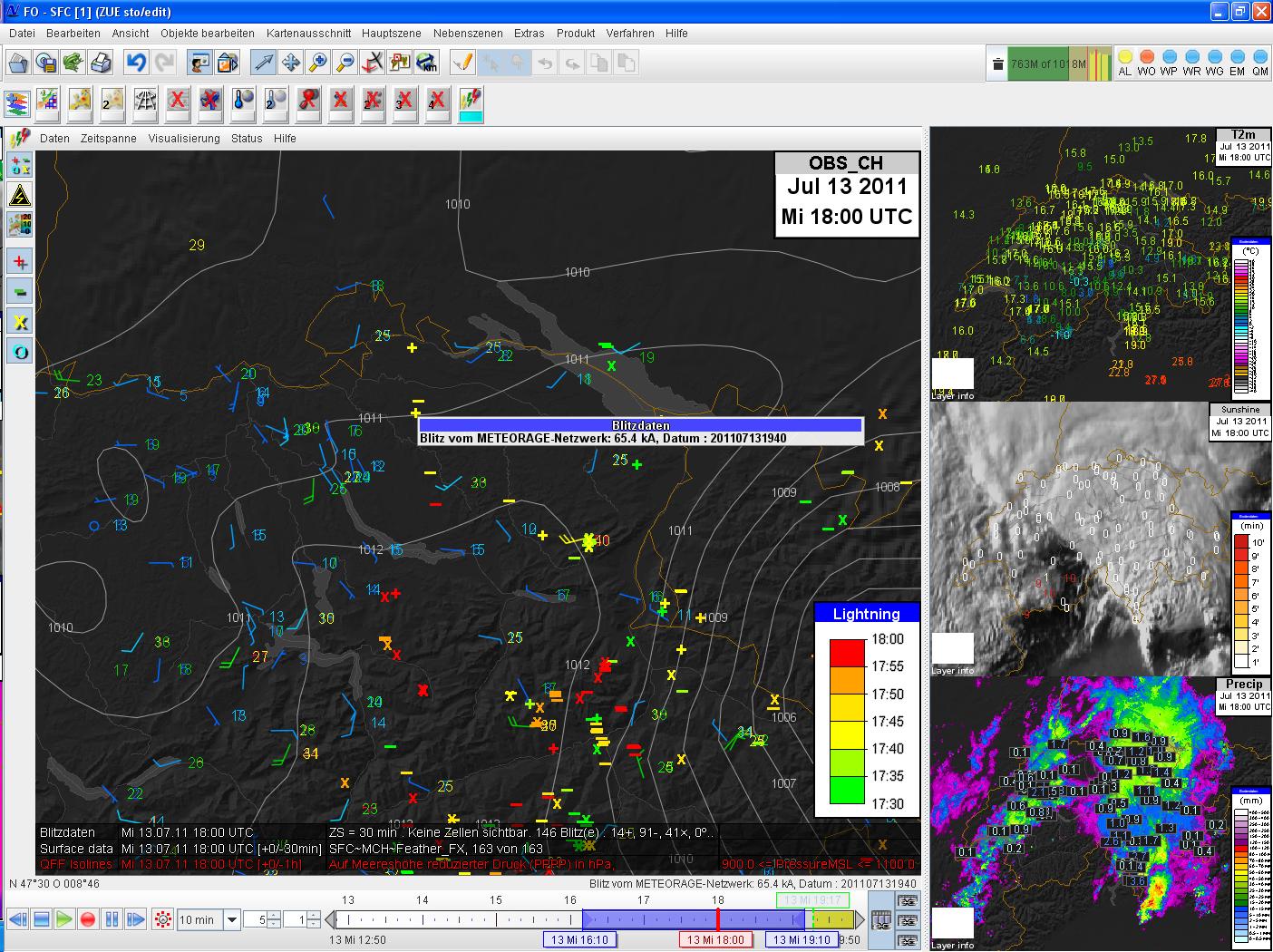The image size is (1273, 952).
Task: Select the zoom-out magnifier tool
Action: [x=345, y=63]
